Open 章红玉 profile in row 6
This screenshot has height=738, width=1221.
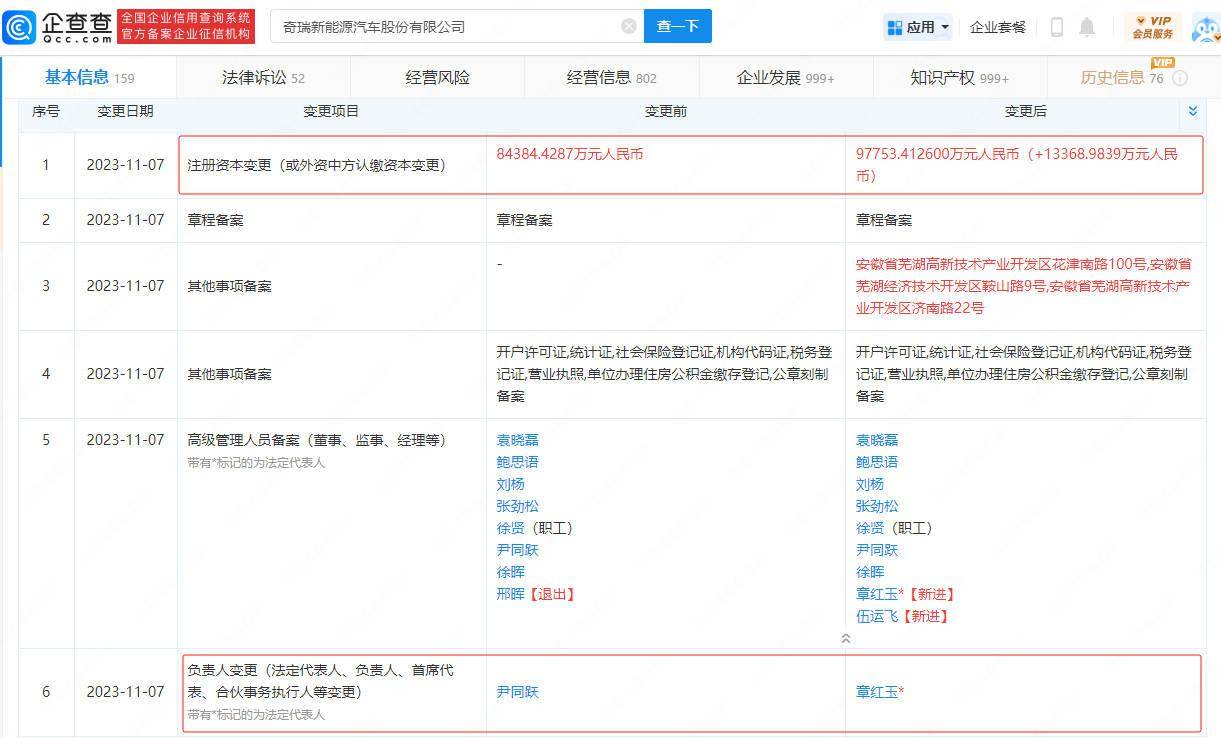876,691
